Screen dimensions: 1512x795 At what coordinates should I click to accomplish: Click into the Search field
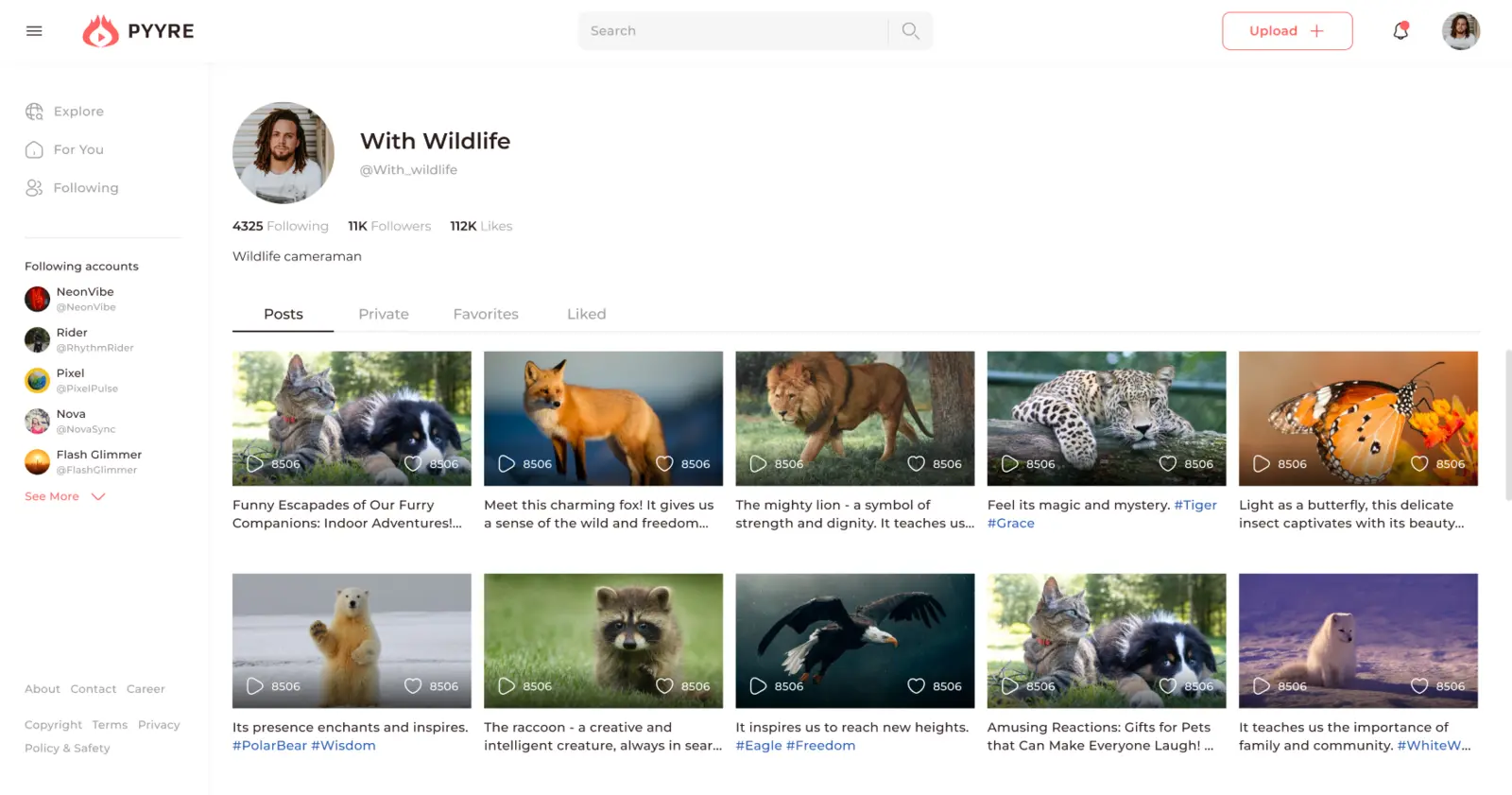coord(732,31)
